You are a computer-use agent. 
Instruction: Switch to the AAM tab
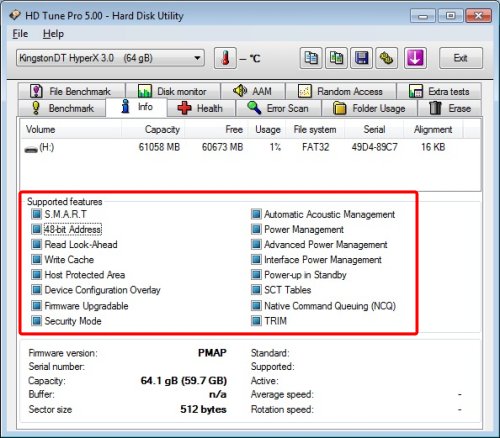(x=253, y=91)
